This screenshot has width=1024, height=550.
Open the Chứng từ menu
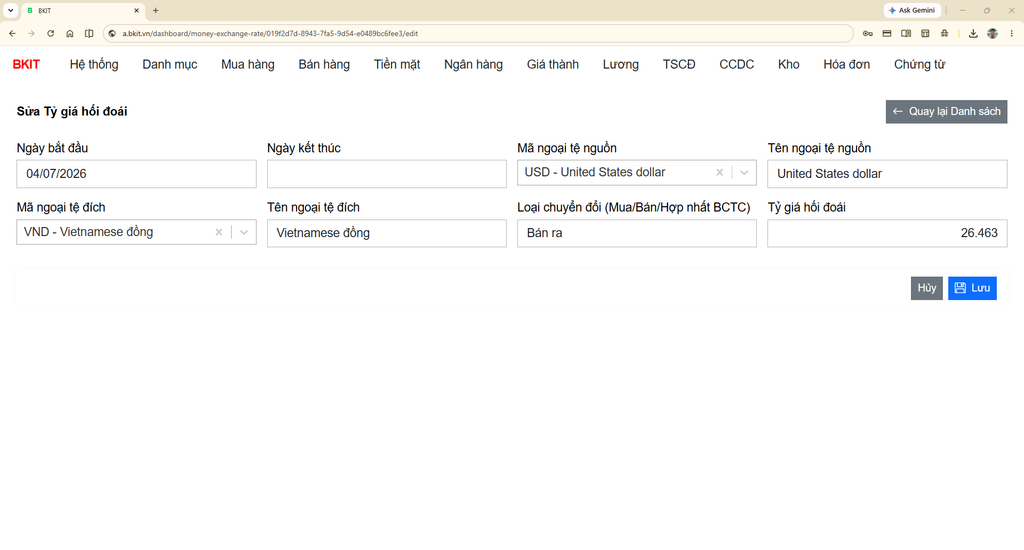[x=920, y=64]
